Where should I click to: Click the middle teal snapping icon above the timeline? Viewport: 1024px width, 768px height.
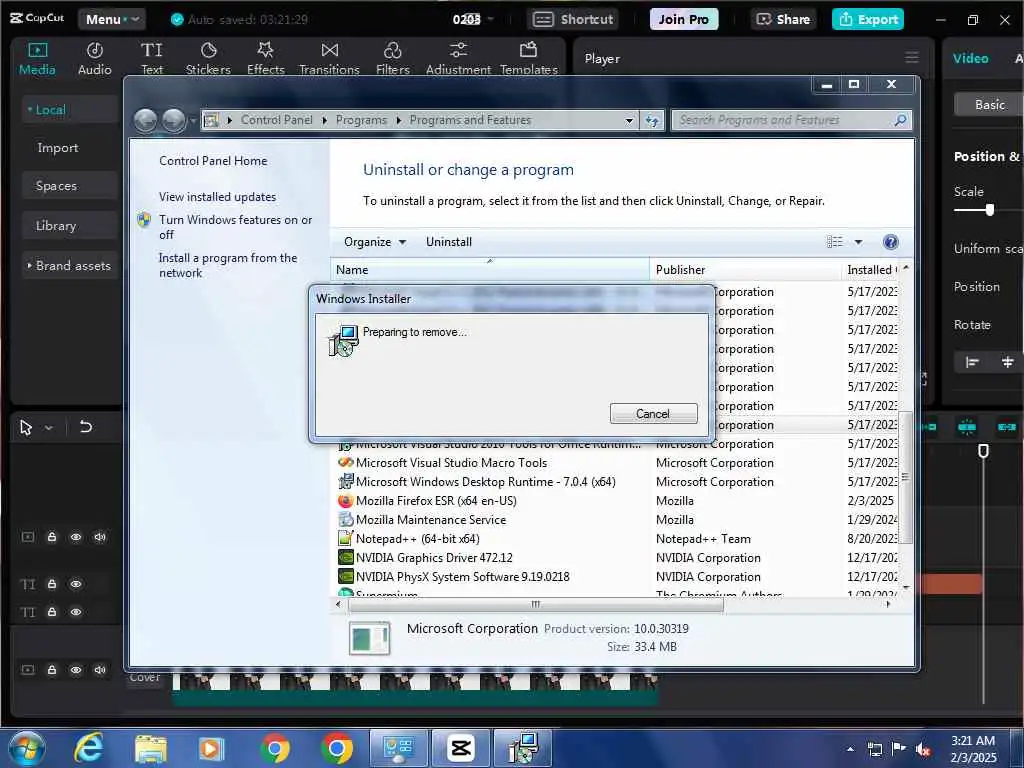pyautogui.click(x=967, y=427)
